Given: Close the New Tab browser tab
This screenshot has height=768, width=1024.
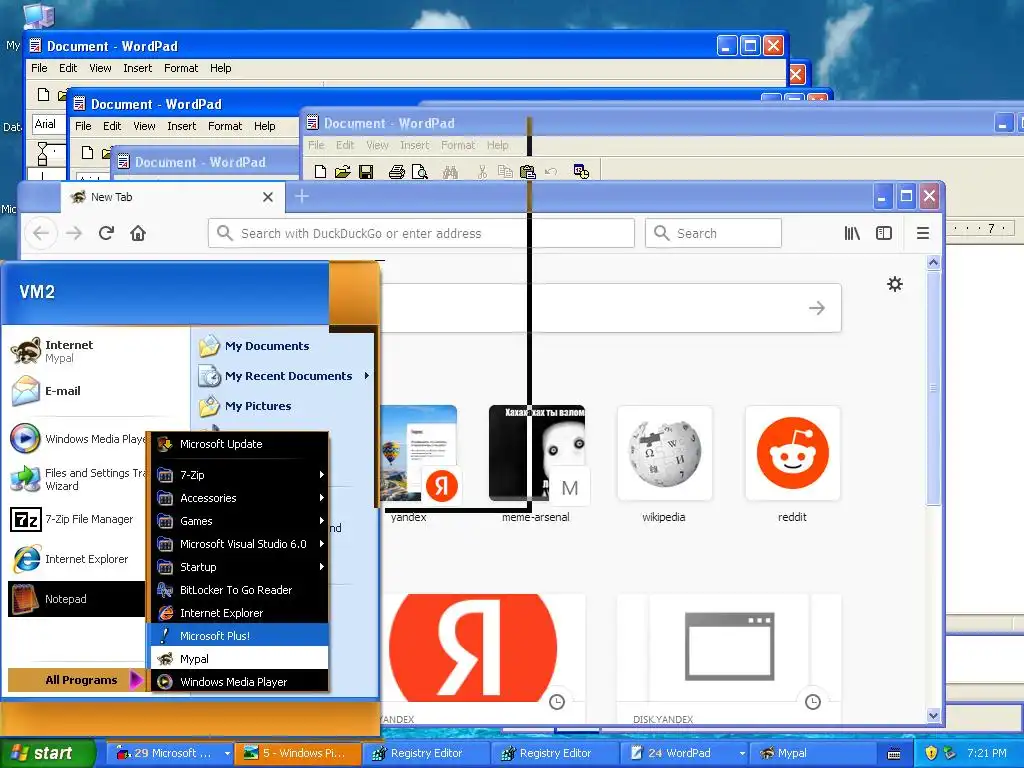Looking at the screenshot, I should 268,197.
